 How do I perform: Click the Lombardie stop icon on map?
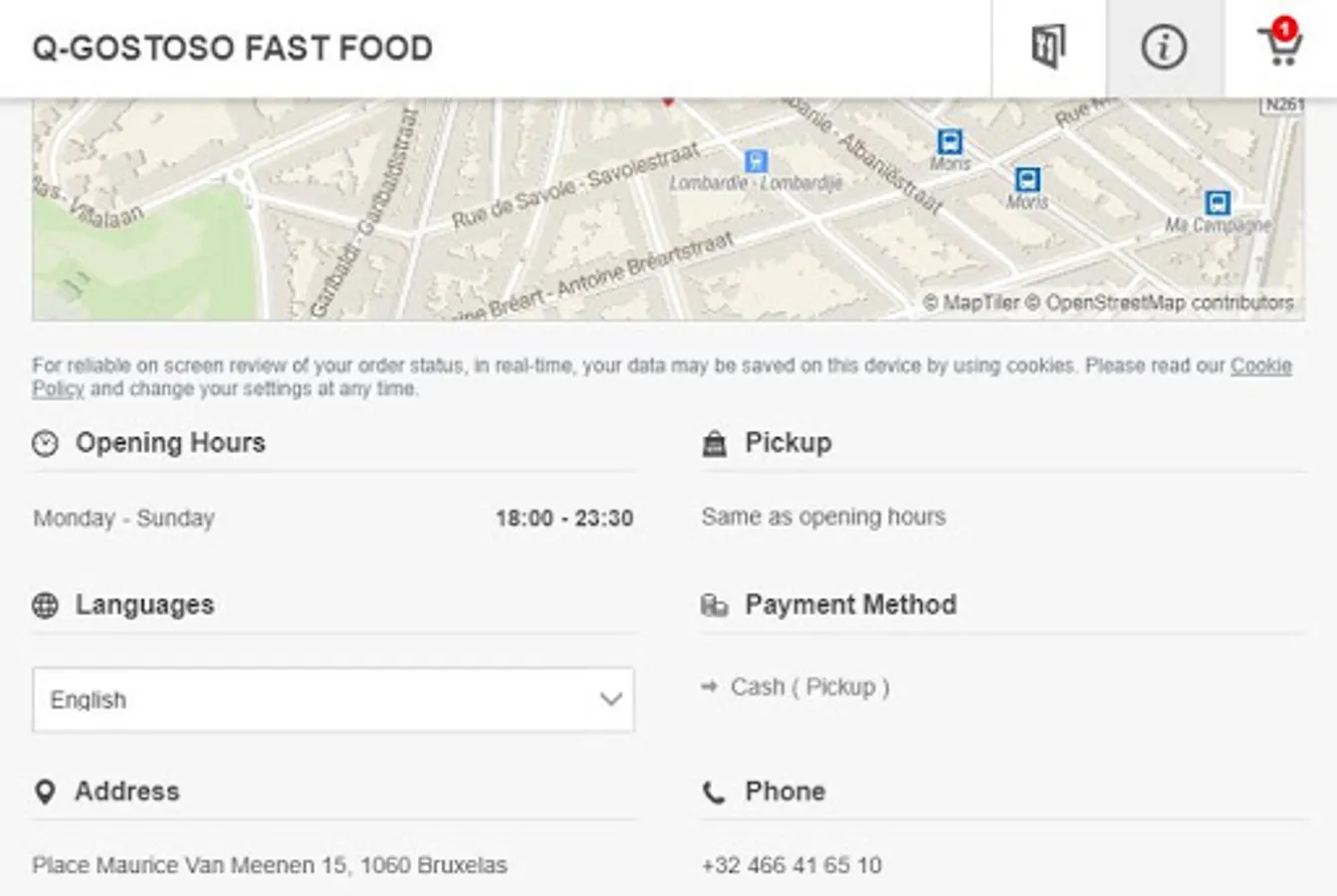pyautogui.click(x=757, y=161)
